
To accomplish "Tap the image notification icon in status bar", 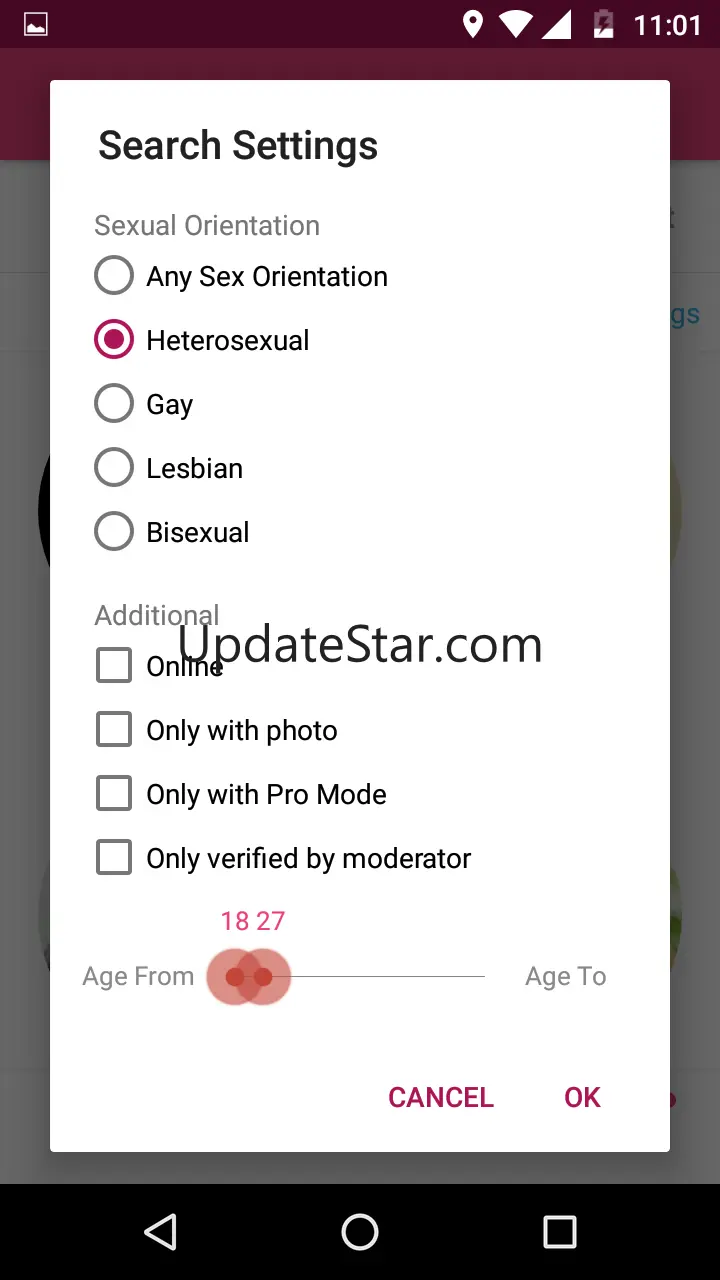I will pyautogui.click(x=36, y=25).
